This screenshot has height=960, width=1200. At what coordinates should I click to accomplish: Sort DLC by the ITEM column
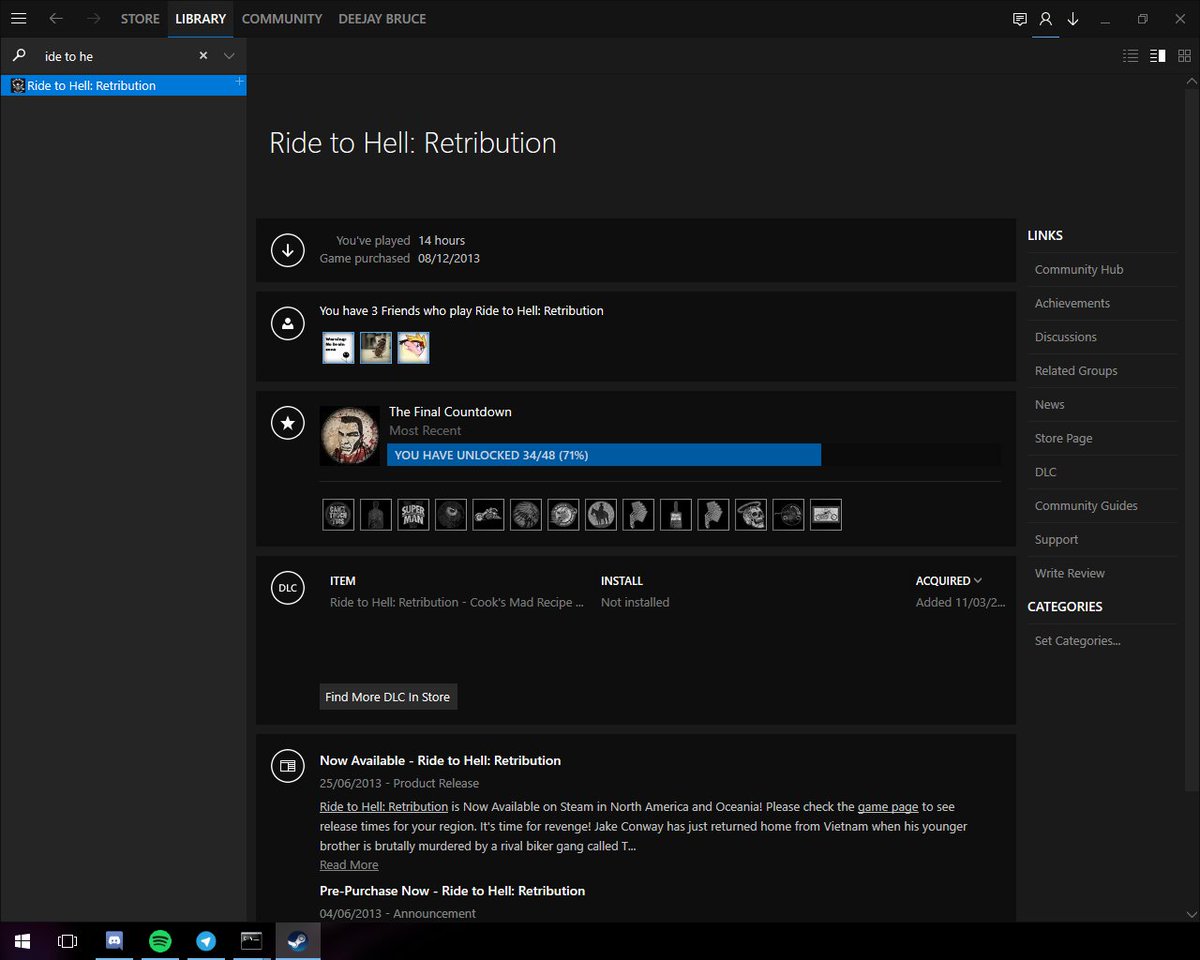(x=343, y=581)
